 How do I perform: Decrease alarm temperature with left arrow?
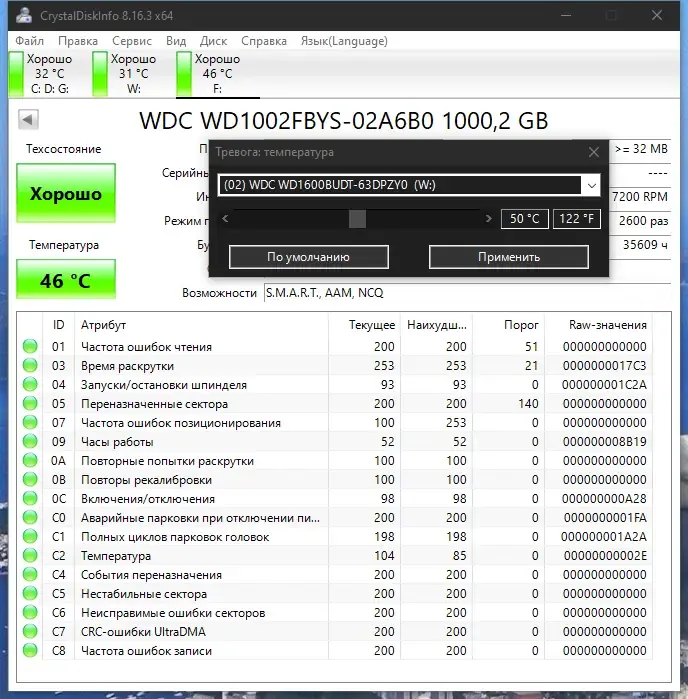(225, 219)
